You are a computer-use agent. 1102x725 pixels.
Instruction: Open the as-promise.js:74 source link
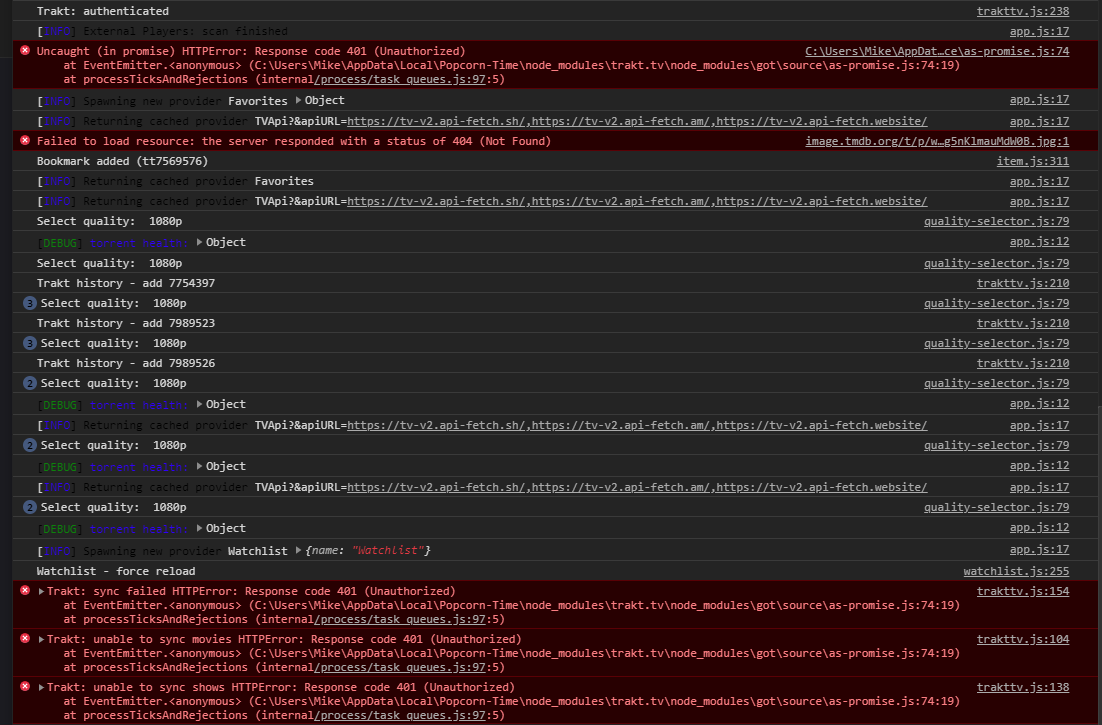(x=937, y=51)
